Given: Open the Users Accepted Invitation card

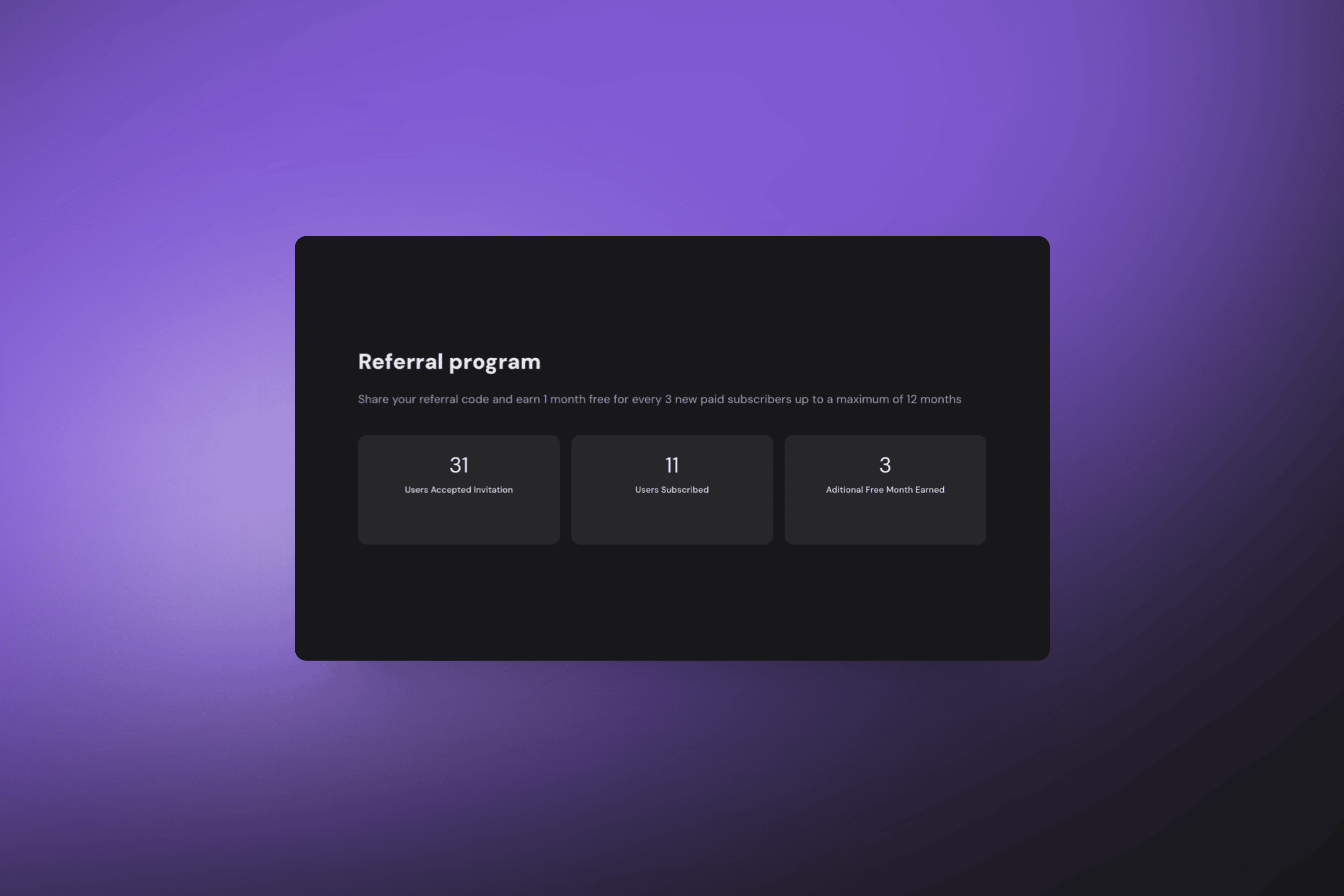Looking at the screenshot, I should click(x=459, y=490).
